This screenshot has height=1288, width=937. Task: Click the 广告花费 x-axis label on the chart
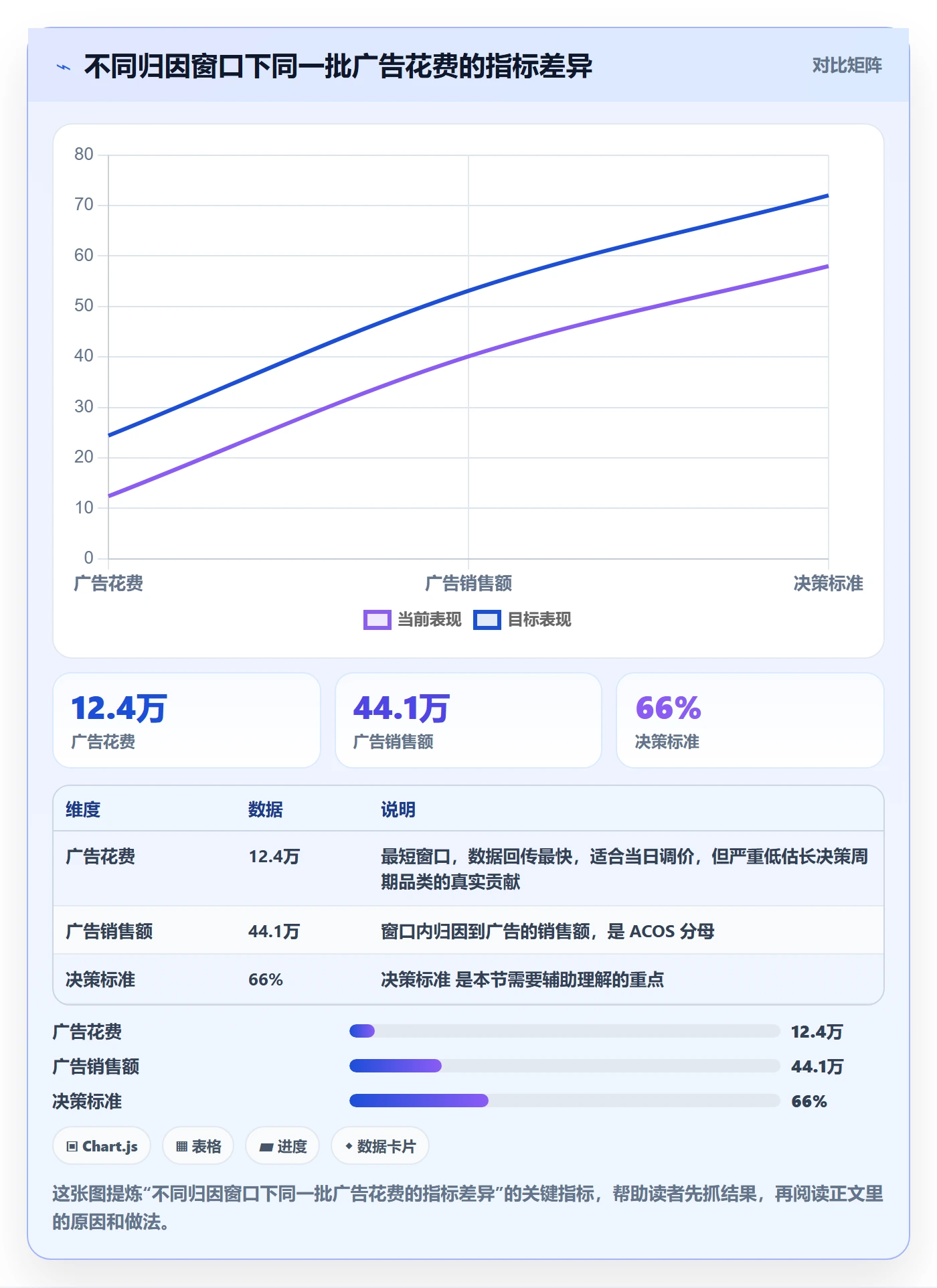coord(108,583)
